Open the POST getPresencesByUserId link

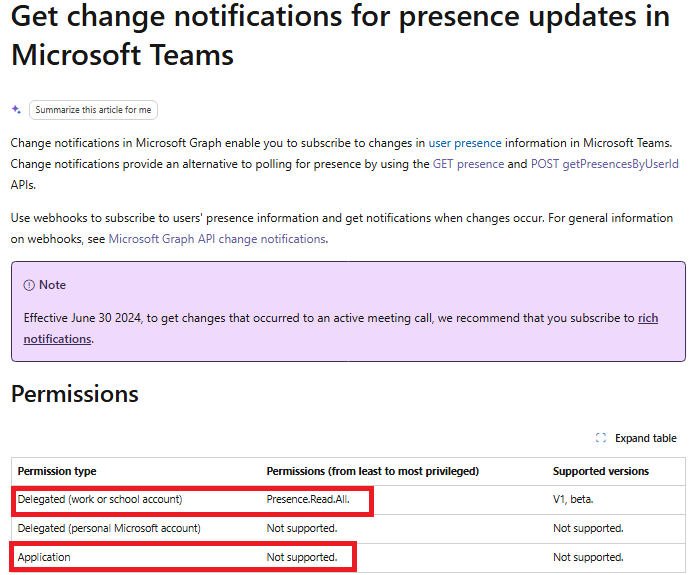coord(605,164)
